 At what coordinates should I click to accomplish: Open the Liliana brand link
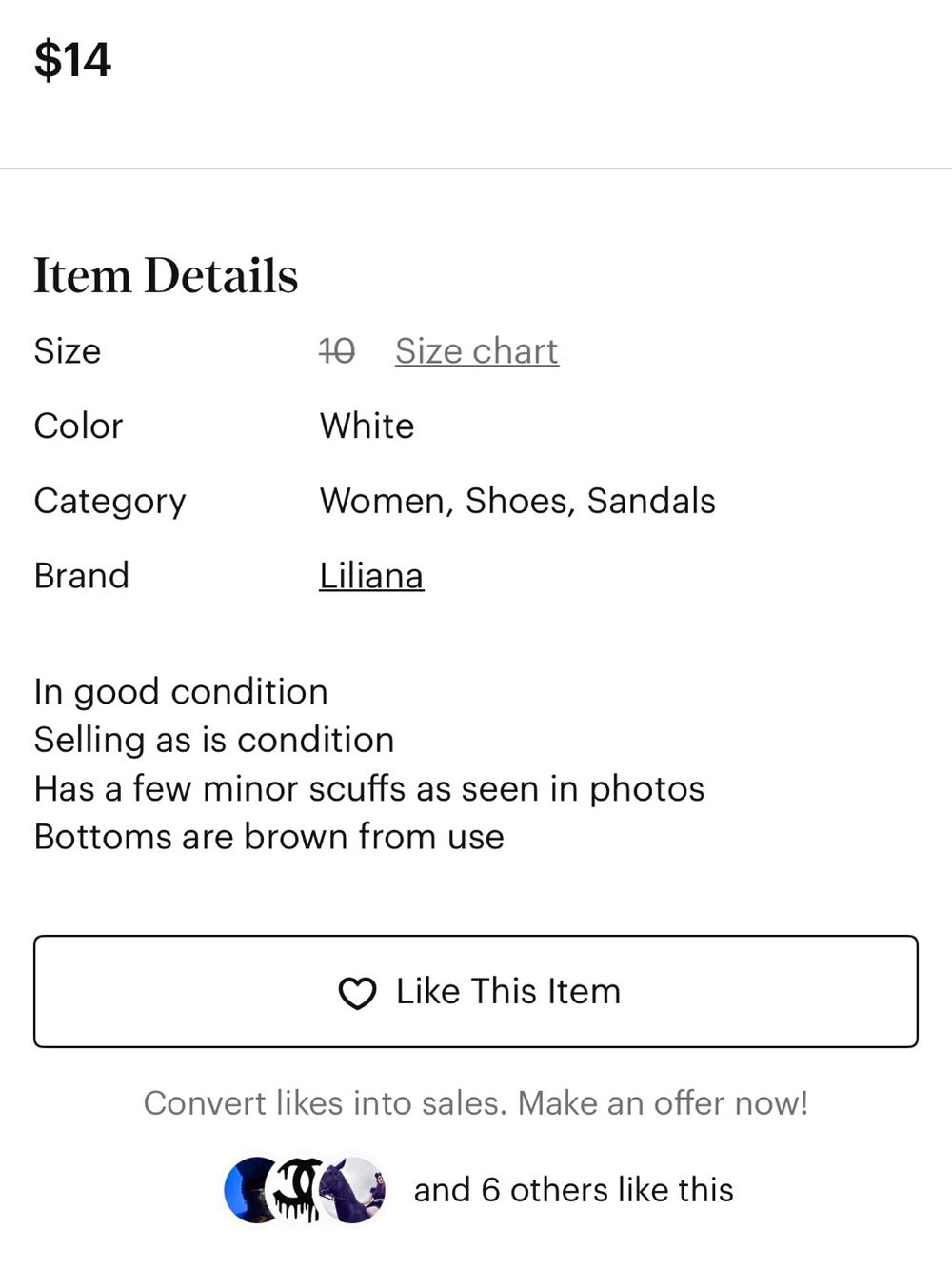click(371, 576)
